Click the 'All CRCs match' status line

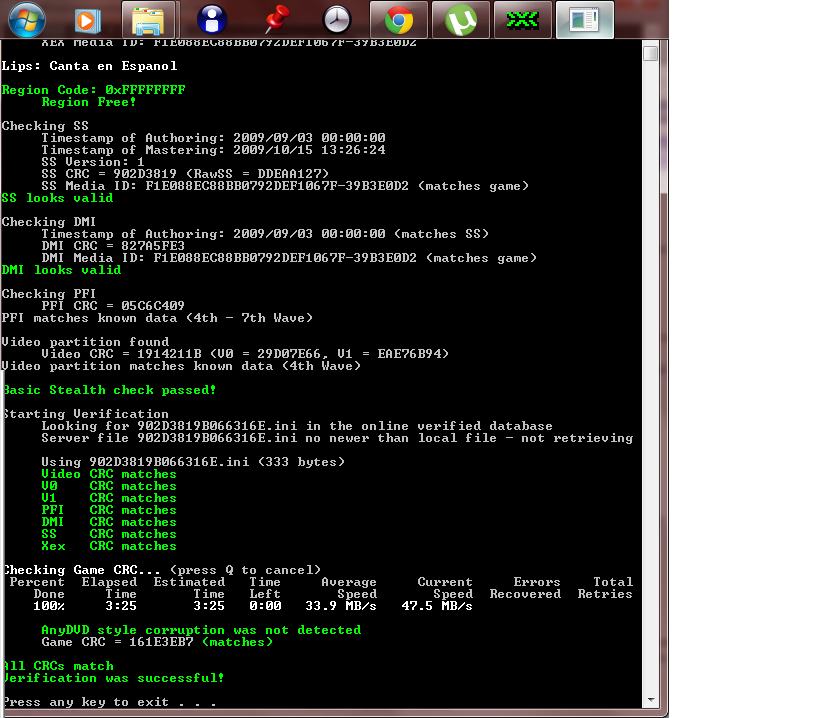58,666
